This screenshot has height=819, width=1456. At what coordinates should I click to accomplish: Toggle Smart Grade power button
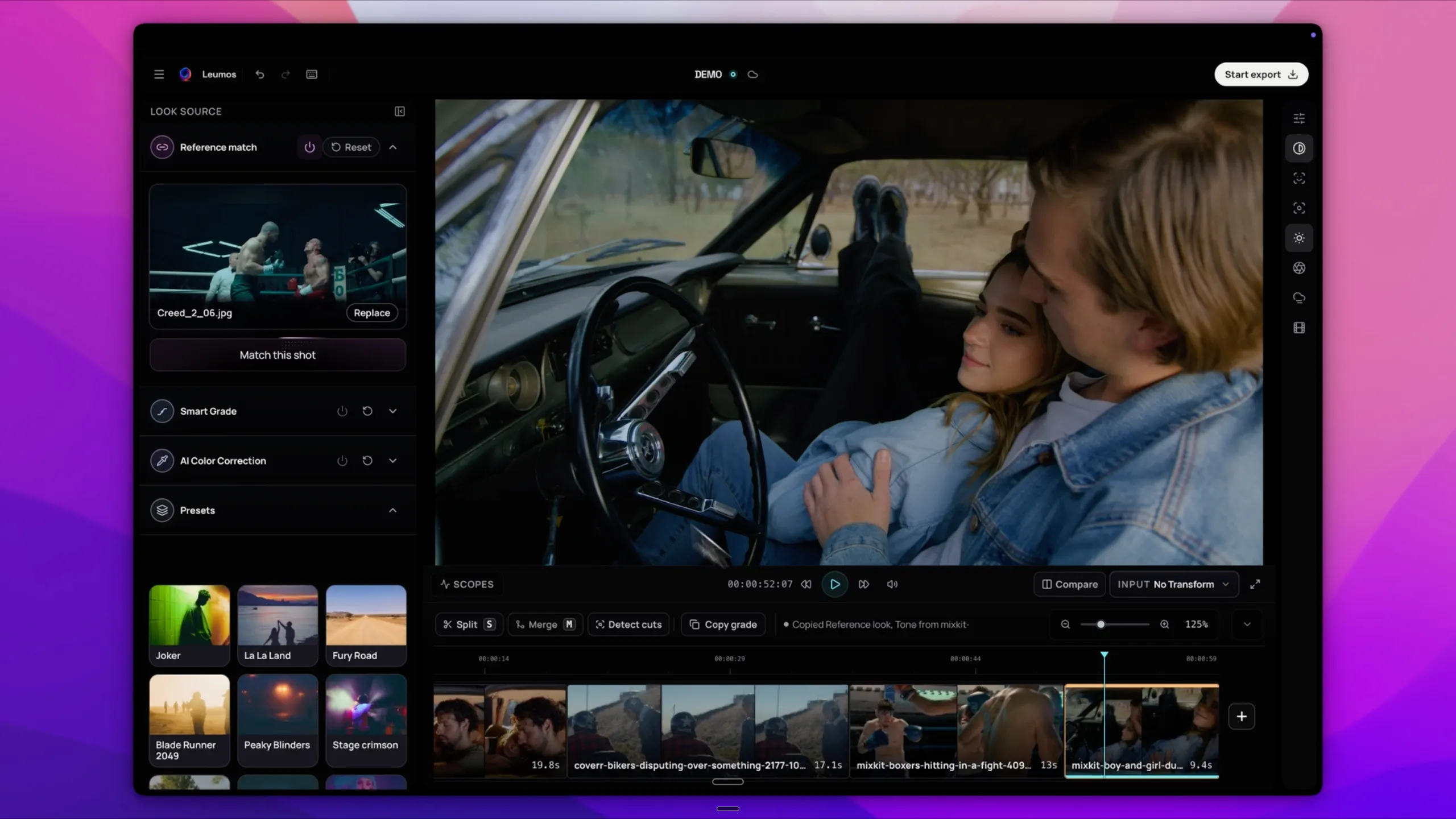[342, 411]
